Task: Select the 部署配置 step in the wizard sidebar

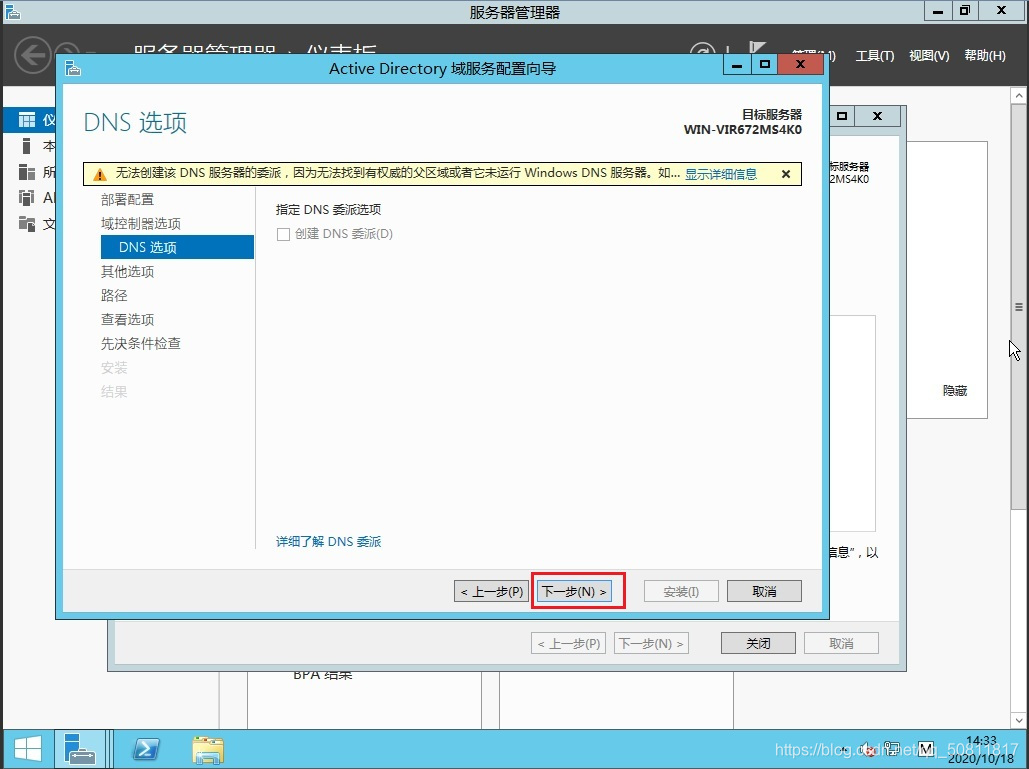Action: [x=127, y=199]
